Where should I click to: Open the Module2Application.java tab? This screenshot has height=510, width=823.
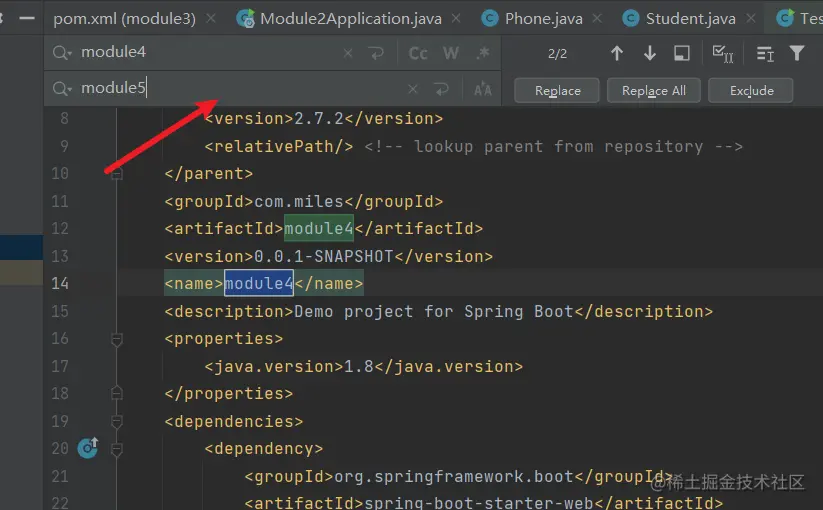351,18
